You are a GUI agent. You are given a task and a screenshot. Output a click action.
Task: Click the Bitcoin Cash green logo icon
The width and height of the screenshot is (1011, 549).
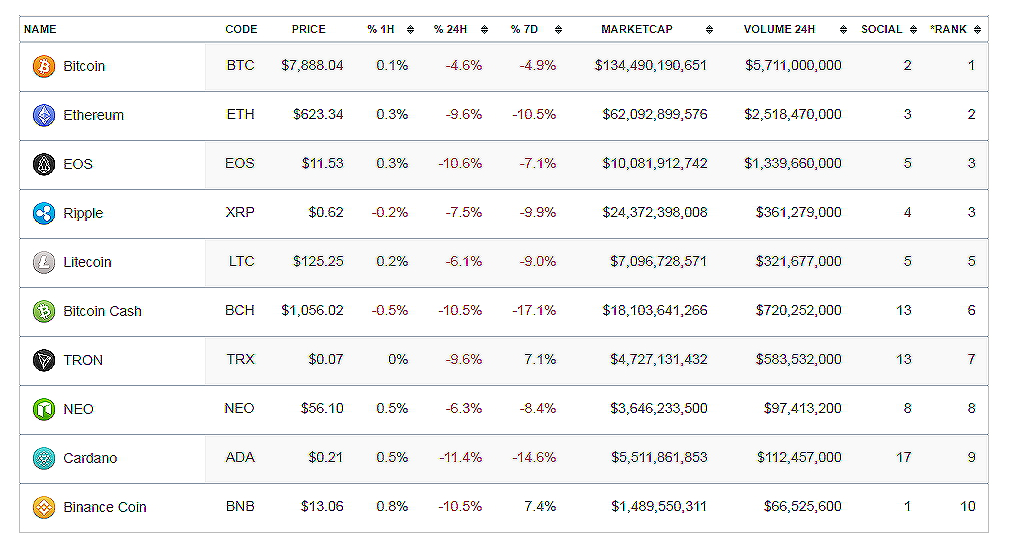[x=44, y=311]
